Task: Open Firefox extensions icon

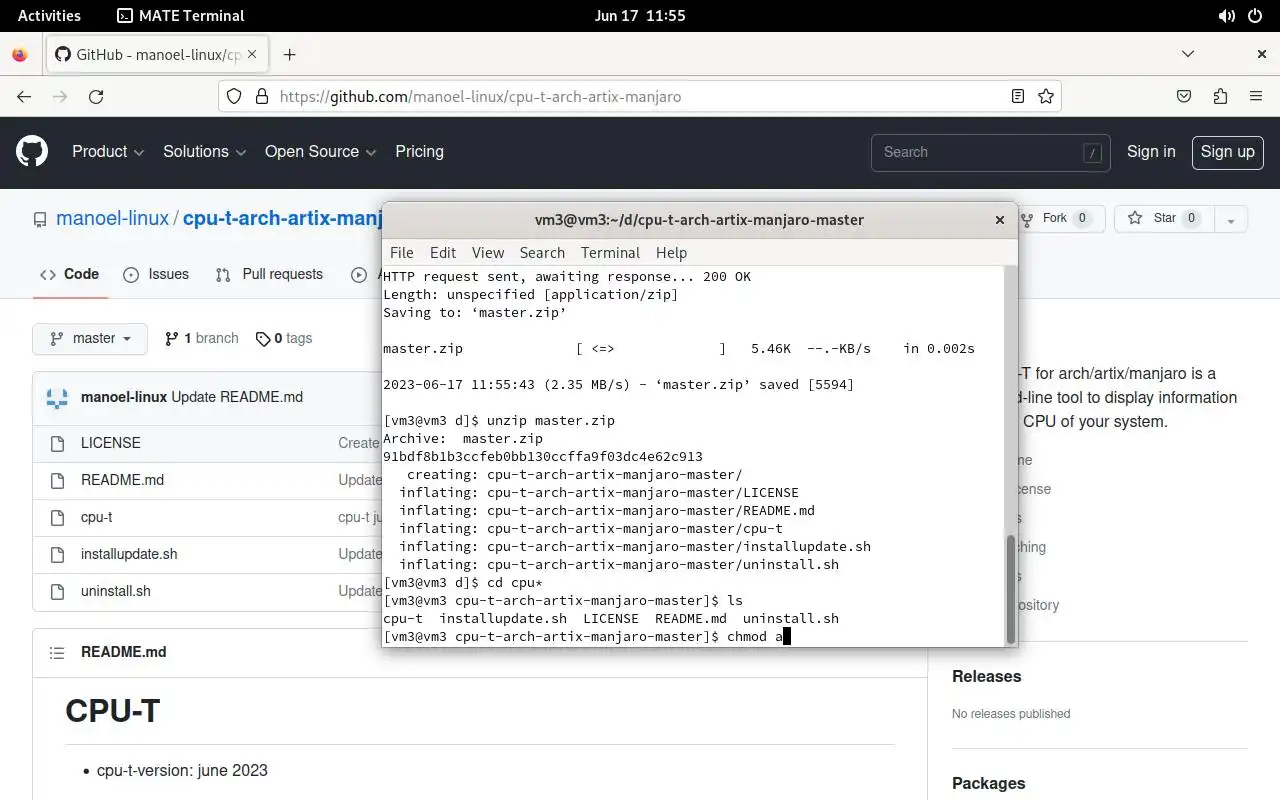Action: (1220, 97)
